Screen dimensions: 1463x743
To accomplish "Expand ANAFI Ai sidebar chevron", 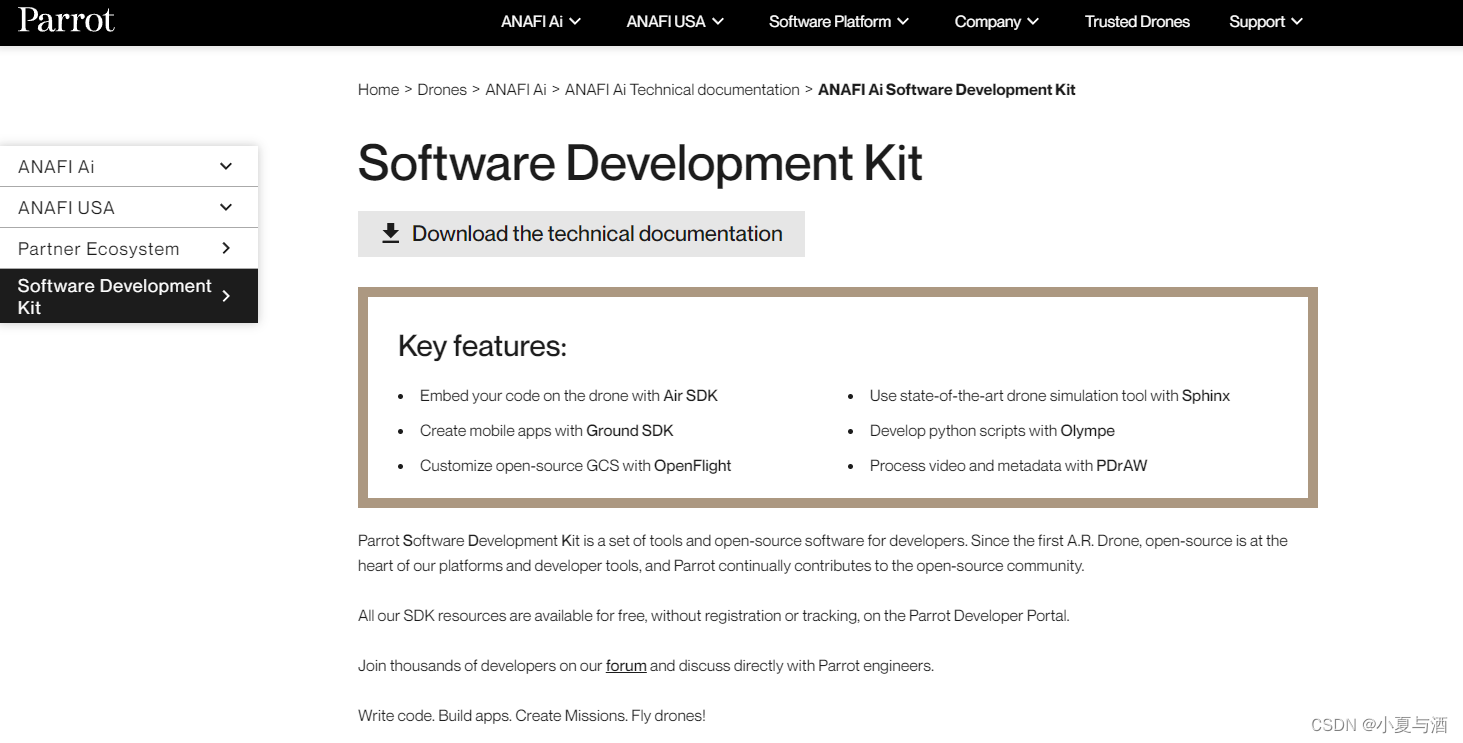I will pyautogui.click(x=226, y=166).
